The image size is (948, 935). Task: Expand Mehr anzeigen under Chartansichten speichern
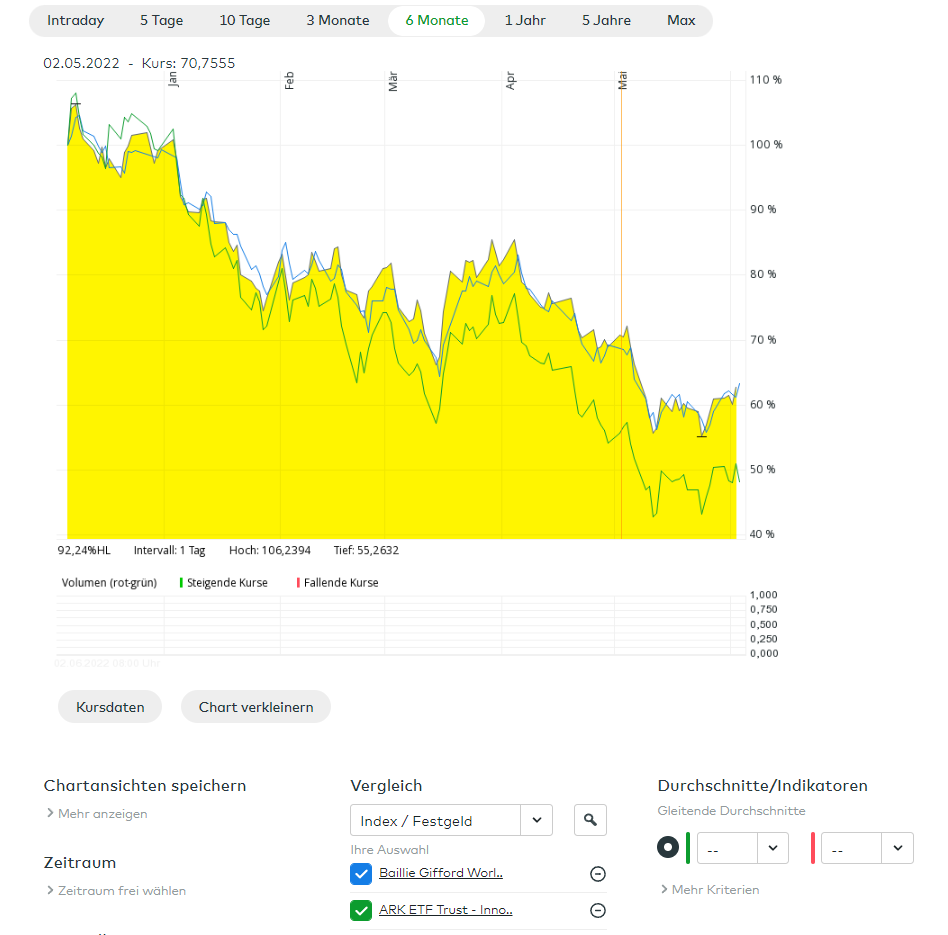point(102,814)
